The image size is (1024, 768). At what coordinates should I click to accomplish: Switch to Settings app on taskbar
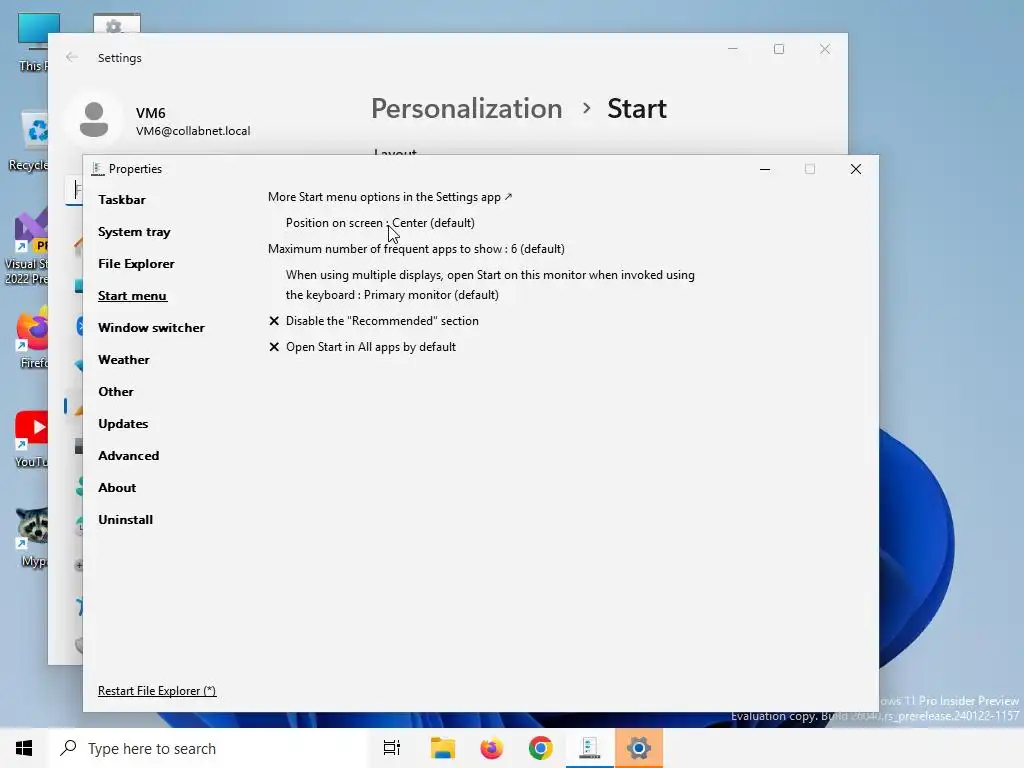pos(639,748)
